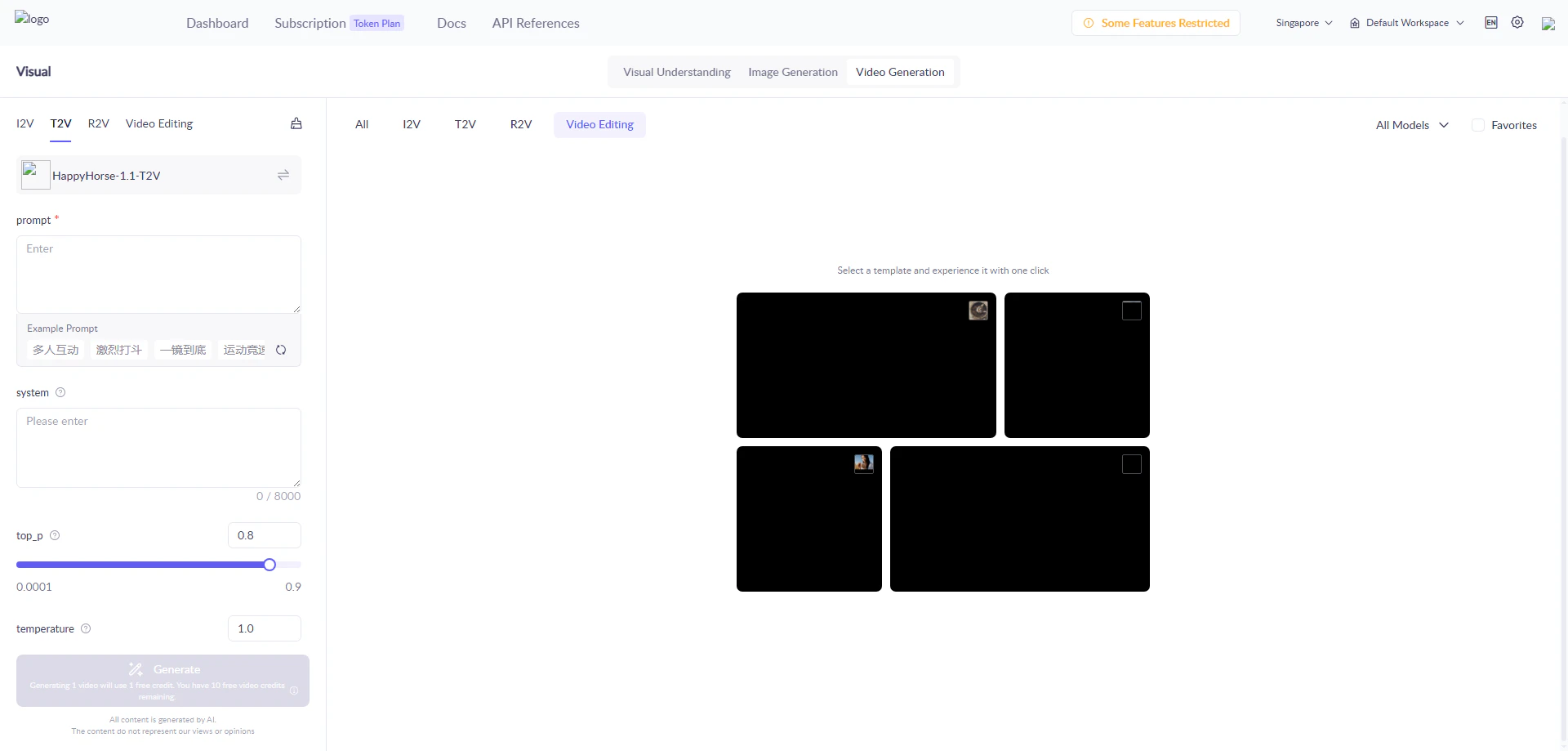Click the top_p slider track

158,565
